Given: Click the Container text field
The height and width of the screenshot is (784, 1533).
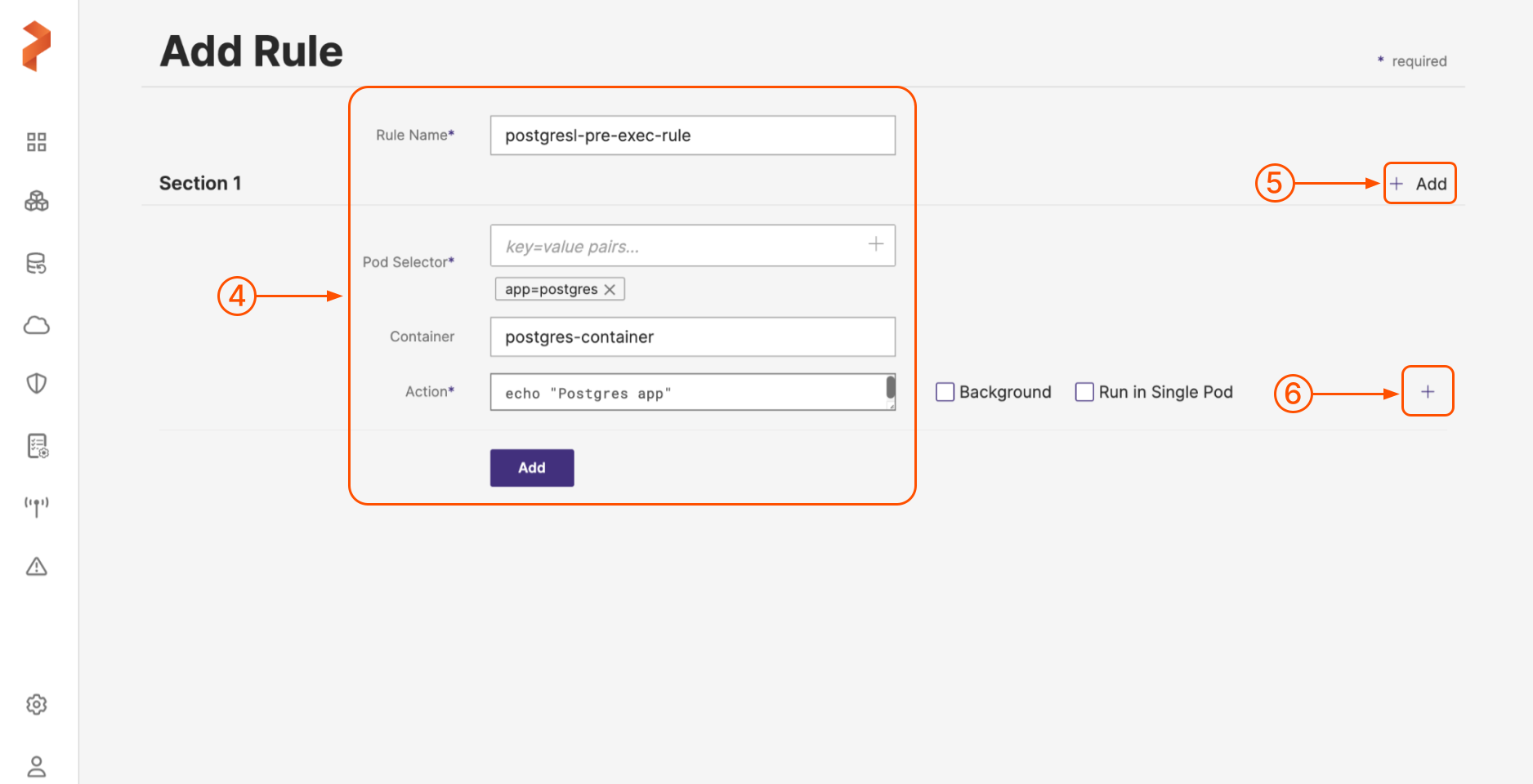Looking at the screenshot, I should coord(692,337).
